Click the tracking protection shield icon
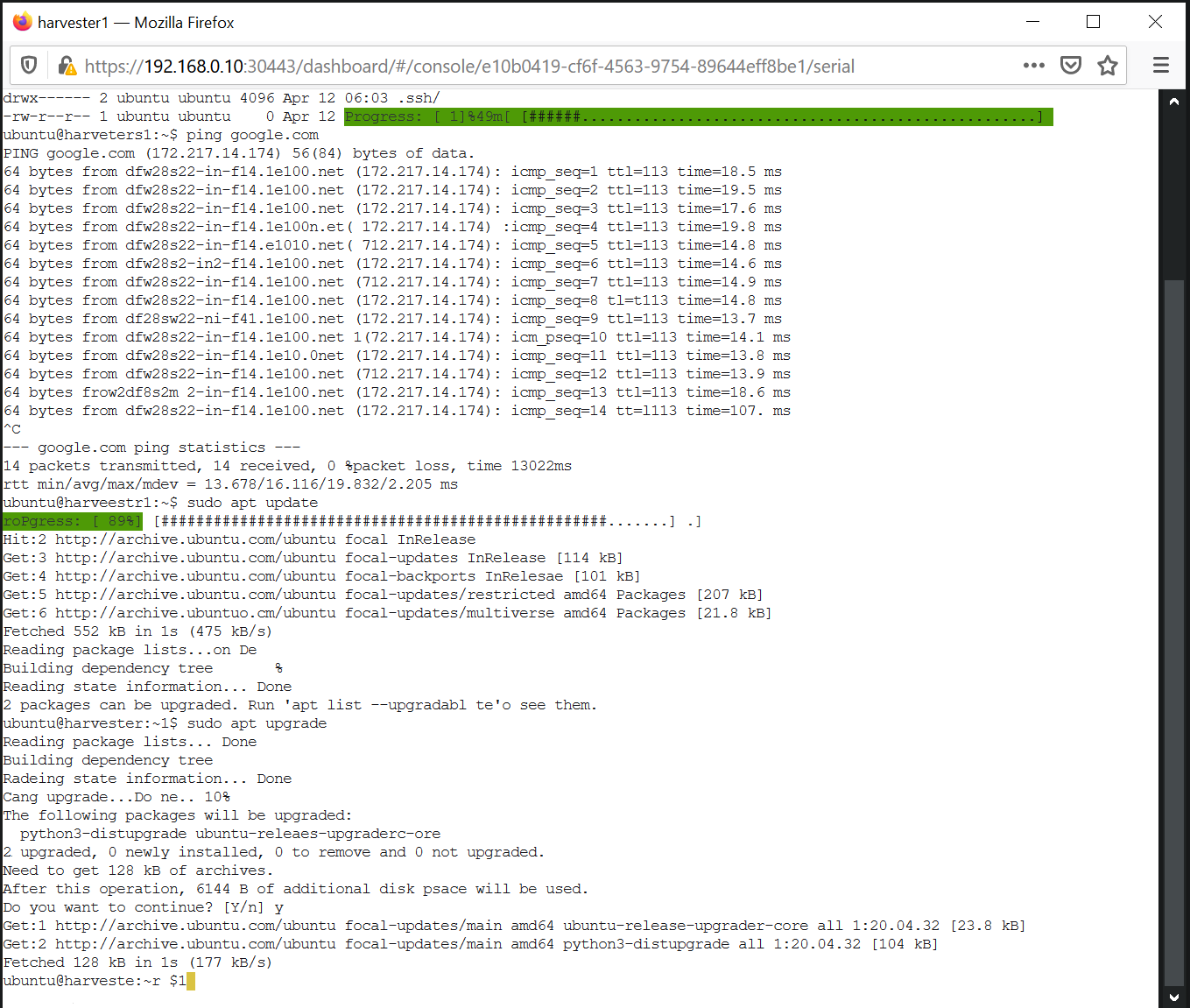The width and height of the screenshot is (1190, 1008). (29, 65)
